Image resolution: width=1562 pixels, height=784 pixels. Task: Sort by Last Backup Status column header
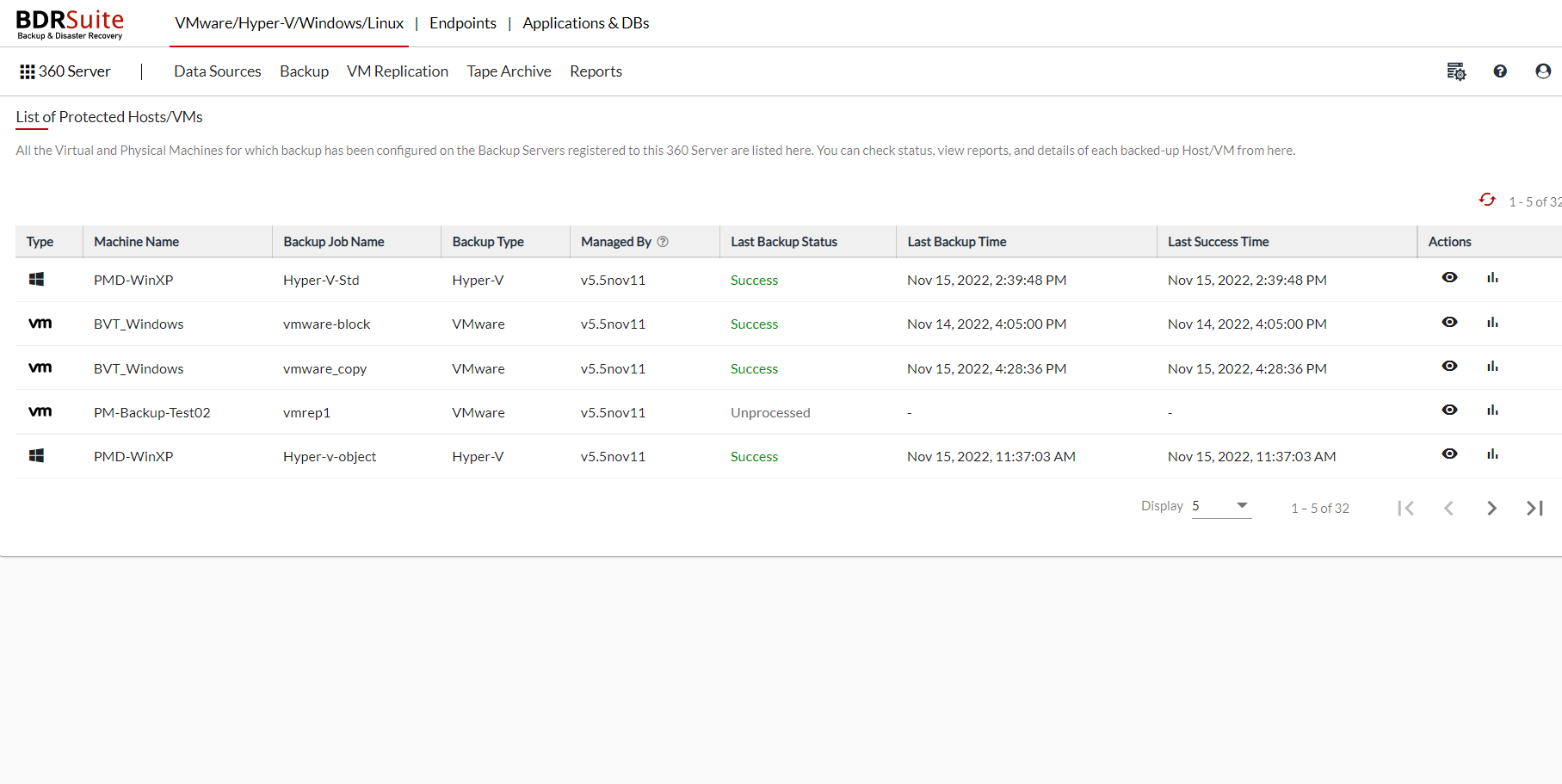coord(784,242)
